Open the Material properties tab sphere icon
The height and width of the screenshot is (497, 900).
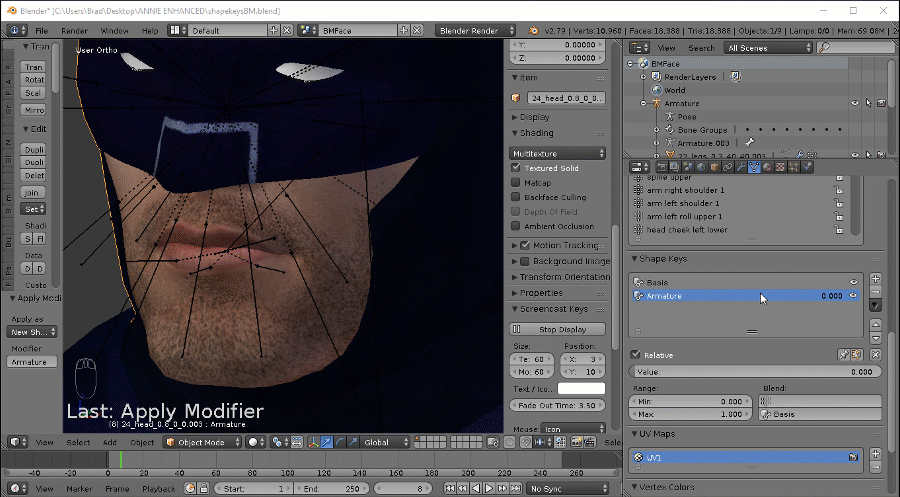tap(767, 167)
